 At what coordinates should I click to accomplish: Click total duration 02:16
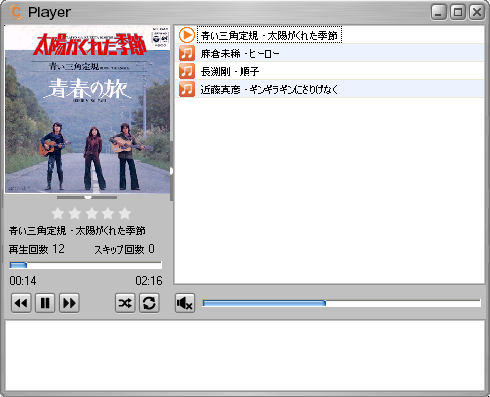coord(149,281)
